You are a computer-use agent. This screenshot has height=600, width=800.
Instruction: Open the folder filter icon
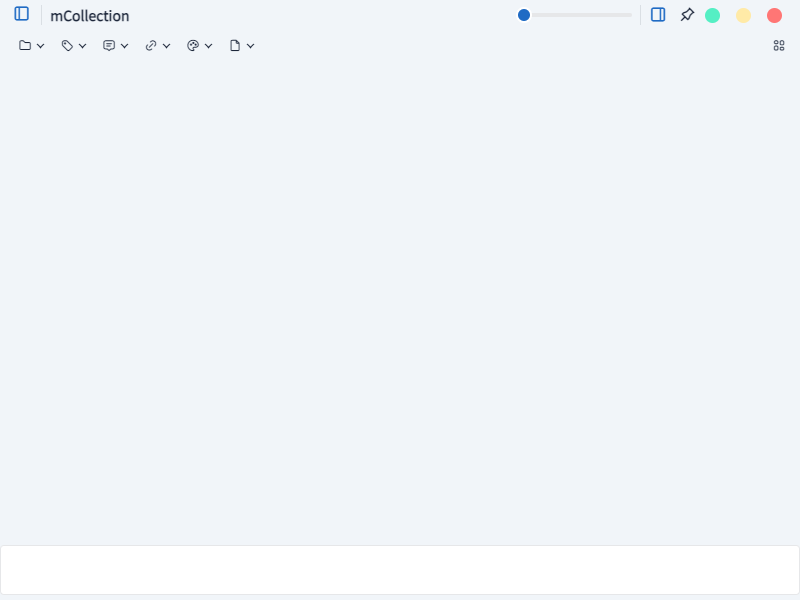(25, 45)
